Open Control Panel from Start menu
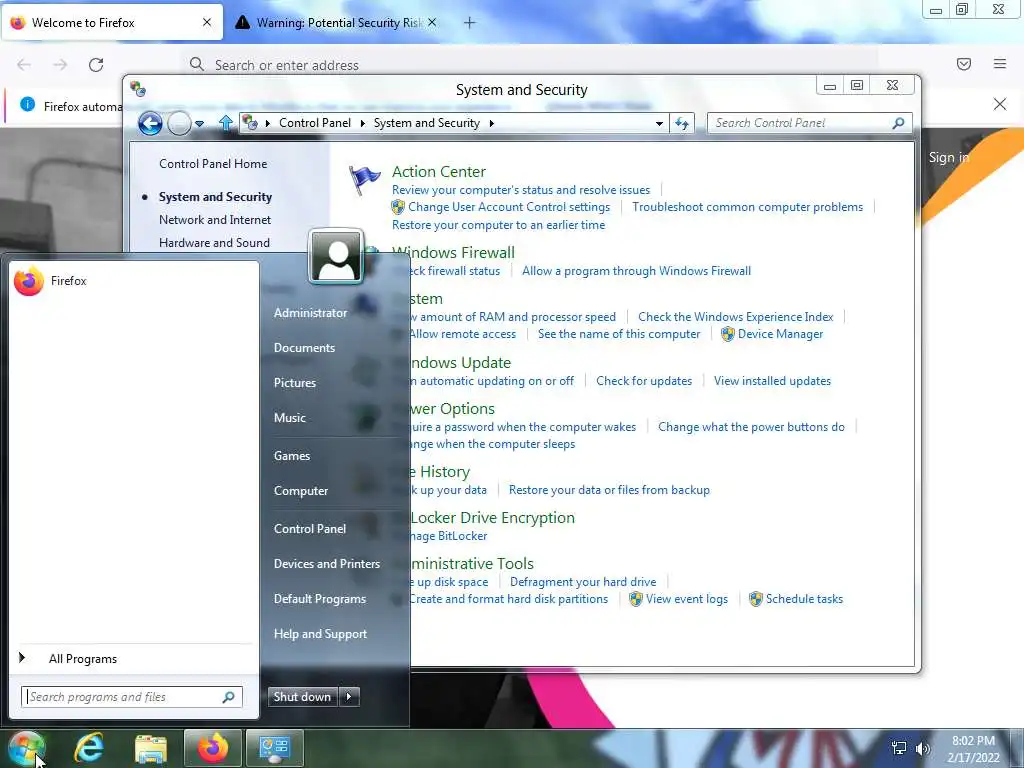 click(310, 529)
